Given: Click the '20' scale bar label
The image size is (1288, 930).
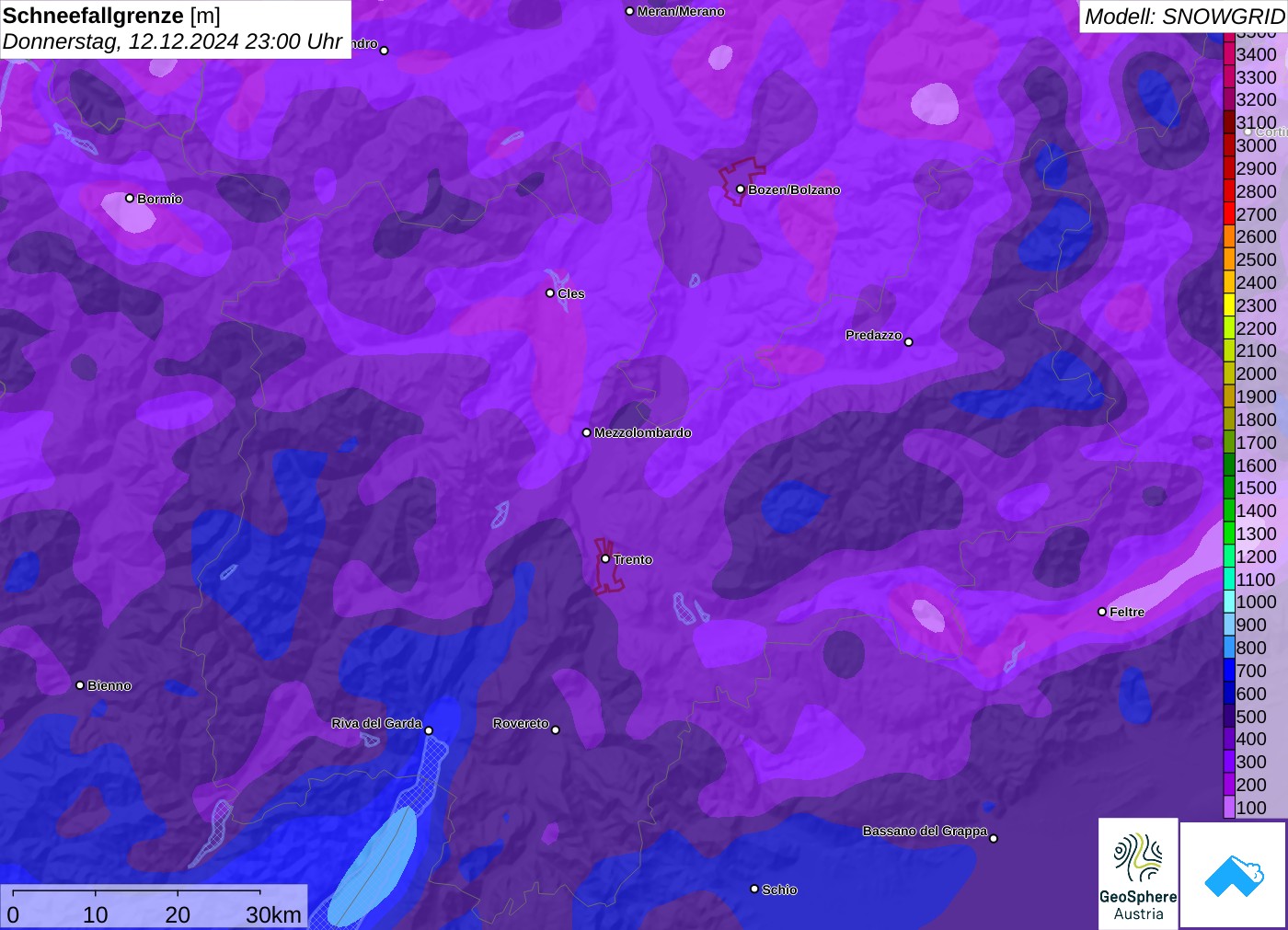Looking at the screenshot, I should point(178,914).
